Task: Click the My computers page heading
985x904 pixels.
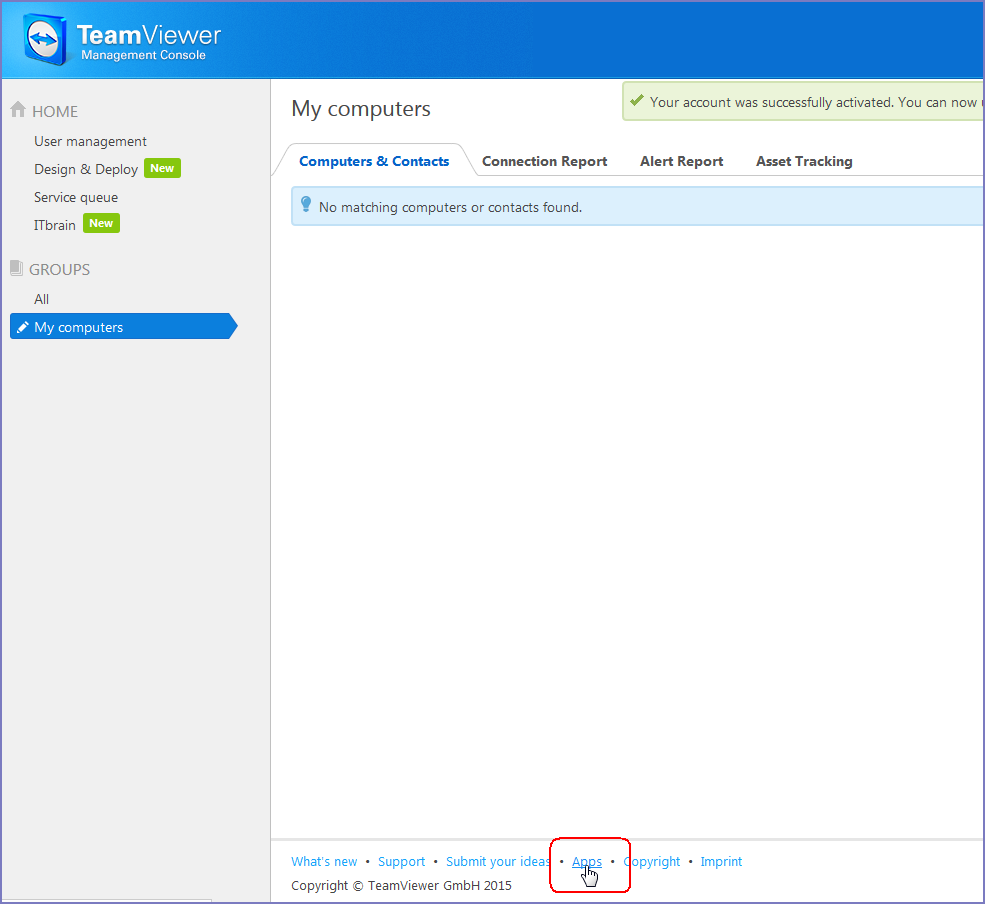Action: click(x=361, y=109)
